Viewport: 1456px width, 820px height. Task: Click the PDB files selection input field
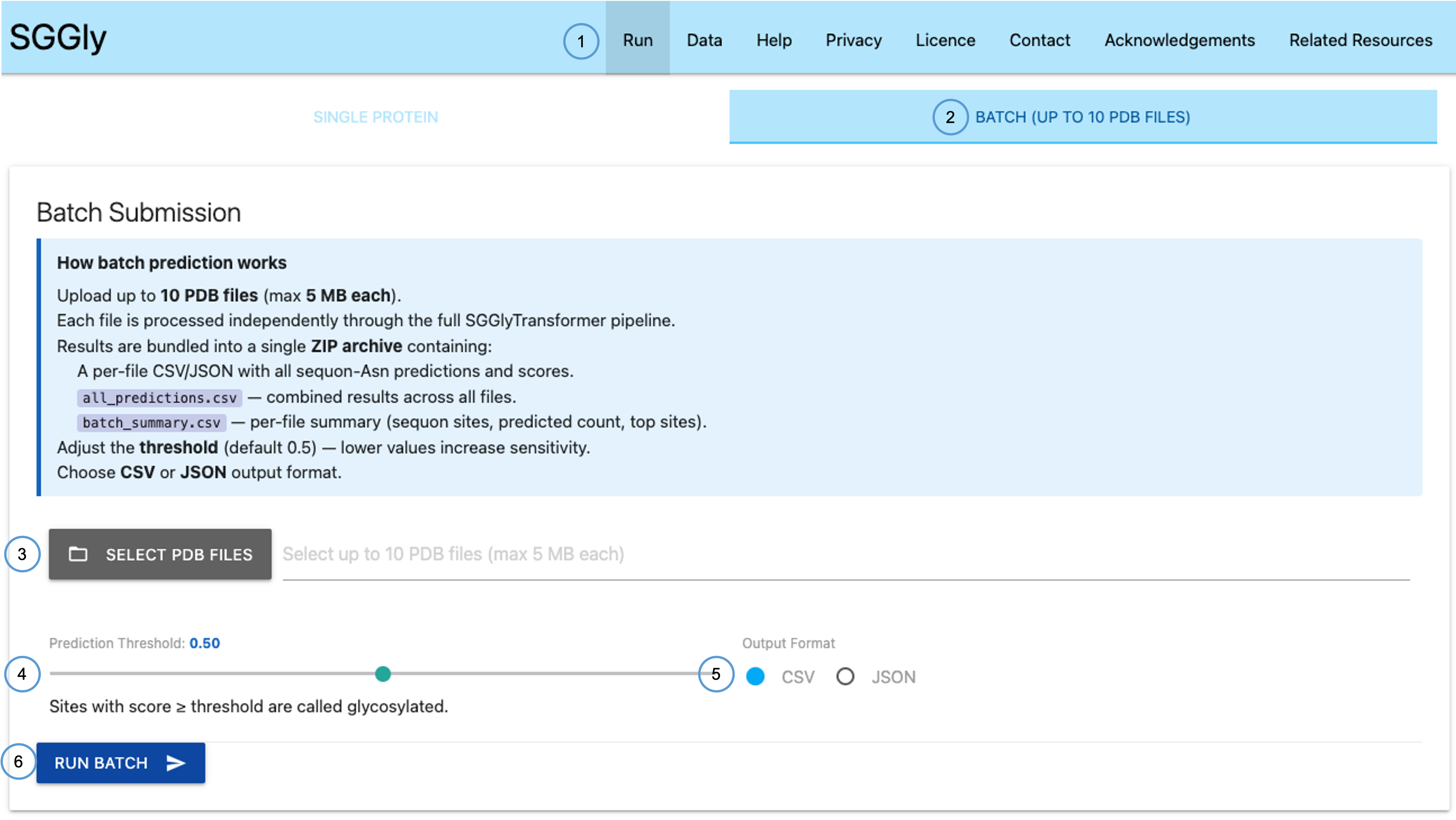coord(846,554)
